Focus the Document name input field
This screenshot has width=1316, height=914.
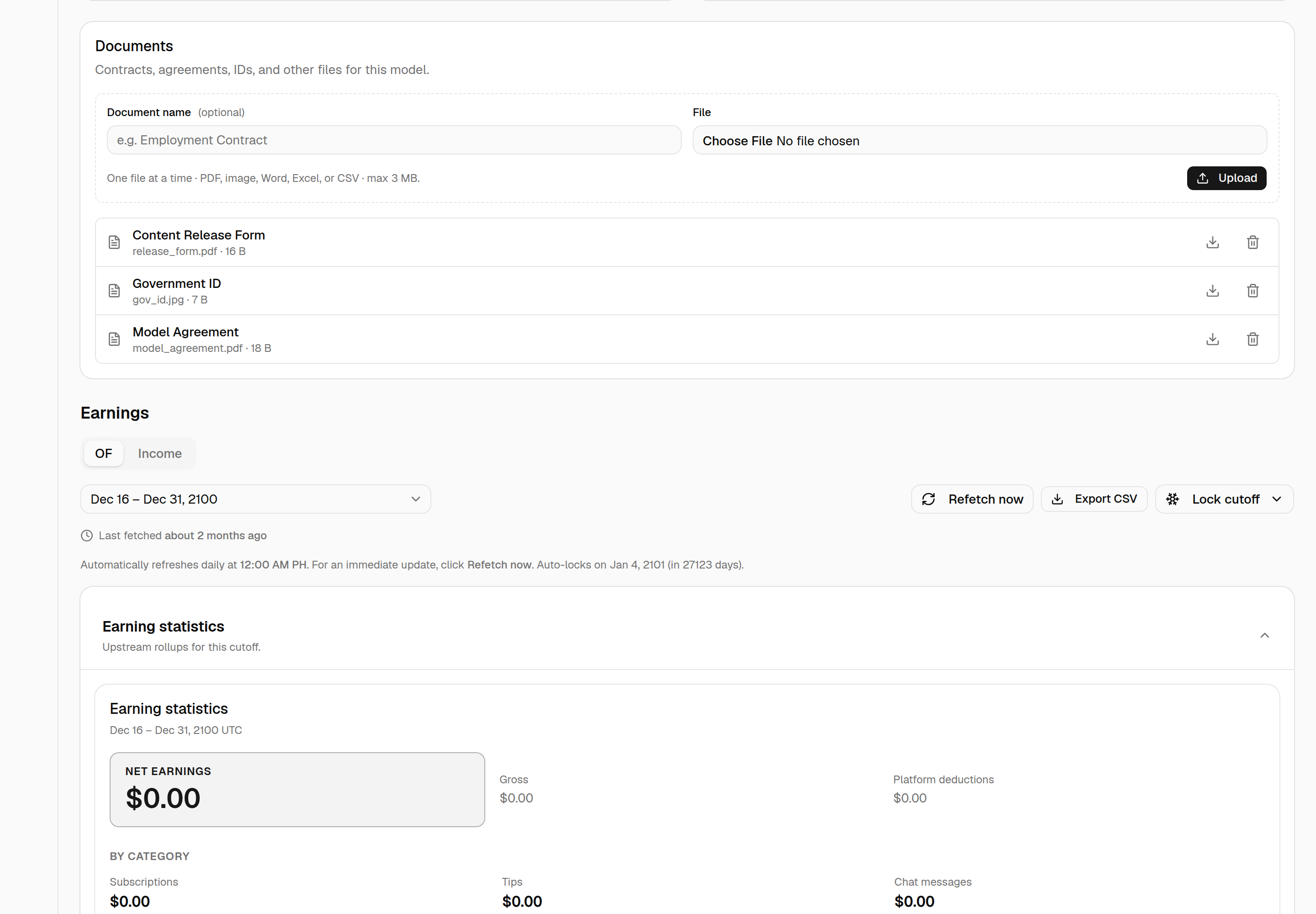pyautogui.click(x=394, y=140)
